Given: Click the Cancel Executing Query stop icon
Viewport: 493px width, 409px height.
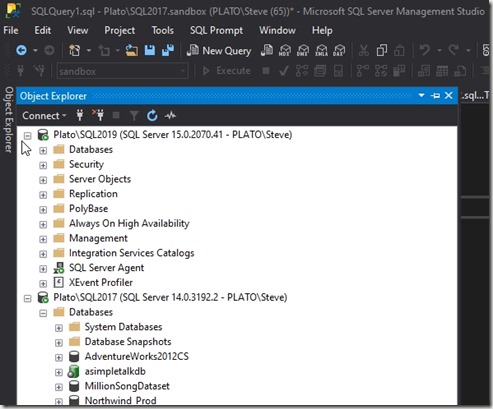Looking at the screenshot, I should pyautogui.click(x=266, y=71).
